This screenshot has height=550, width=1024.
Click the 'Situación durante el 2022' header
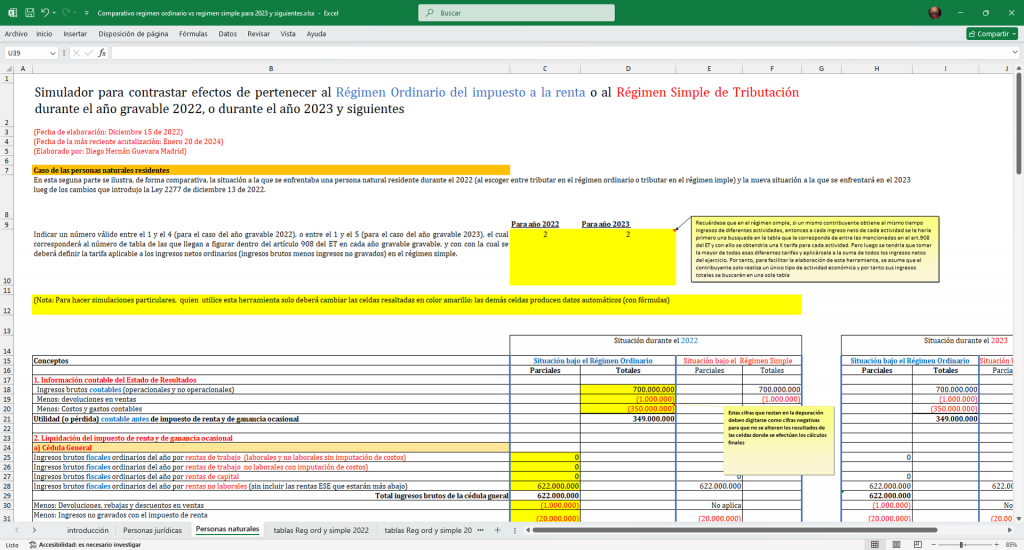tap(656, 340)
